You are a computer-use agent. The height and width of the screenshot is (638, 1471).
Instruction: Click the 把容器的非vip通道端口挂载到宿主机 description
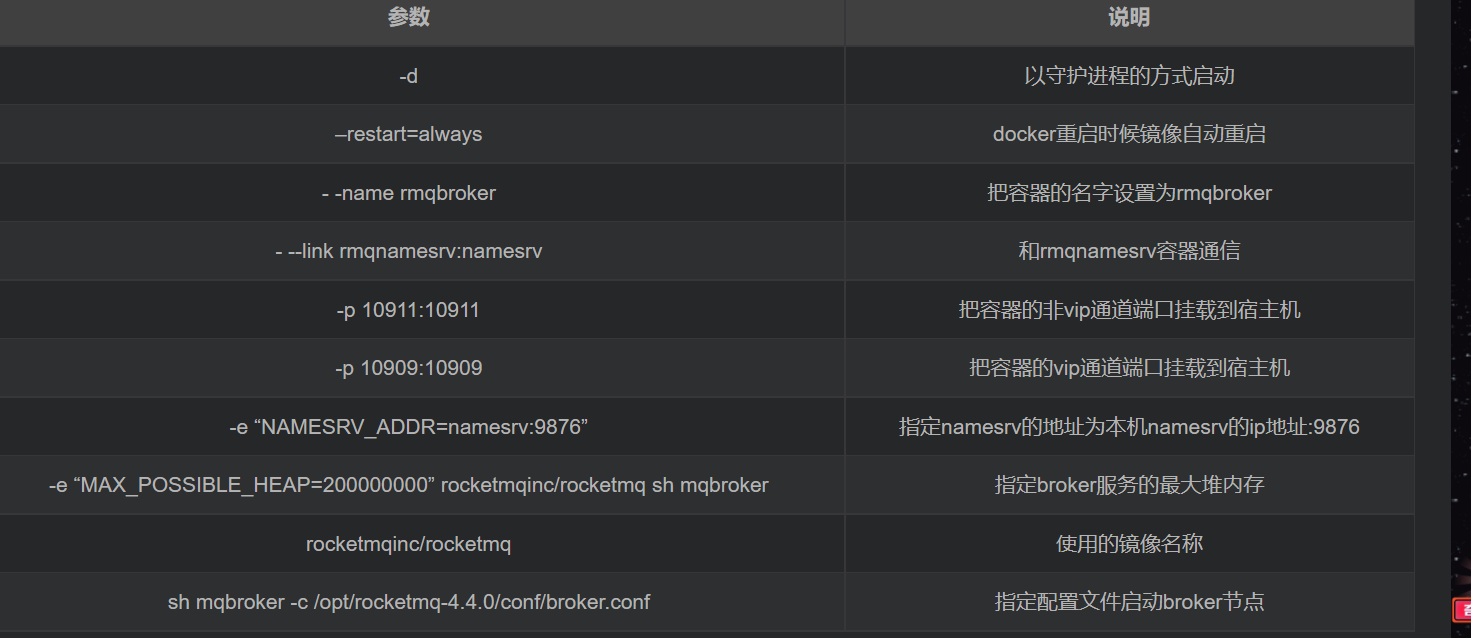coord(1129,310)
